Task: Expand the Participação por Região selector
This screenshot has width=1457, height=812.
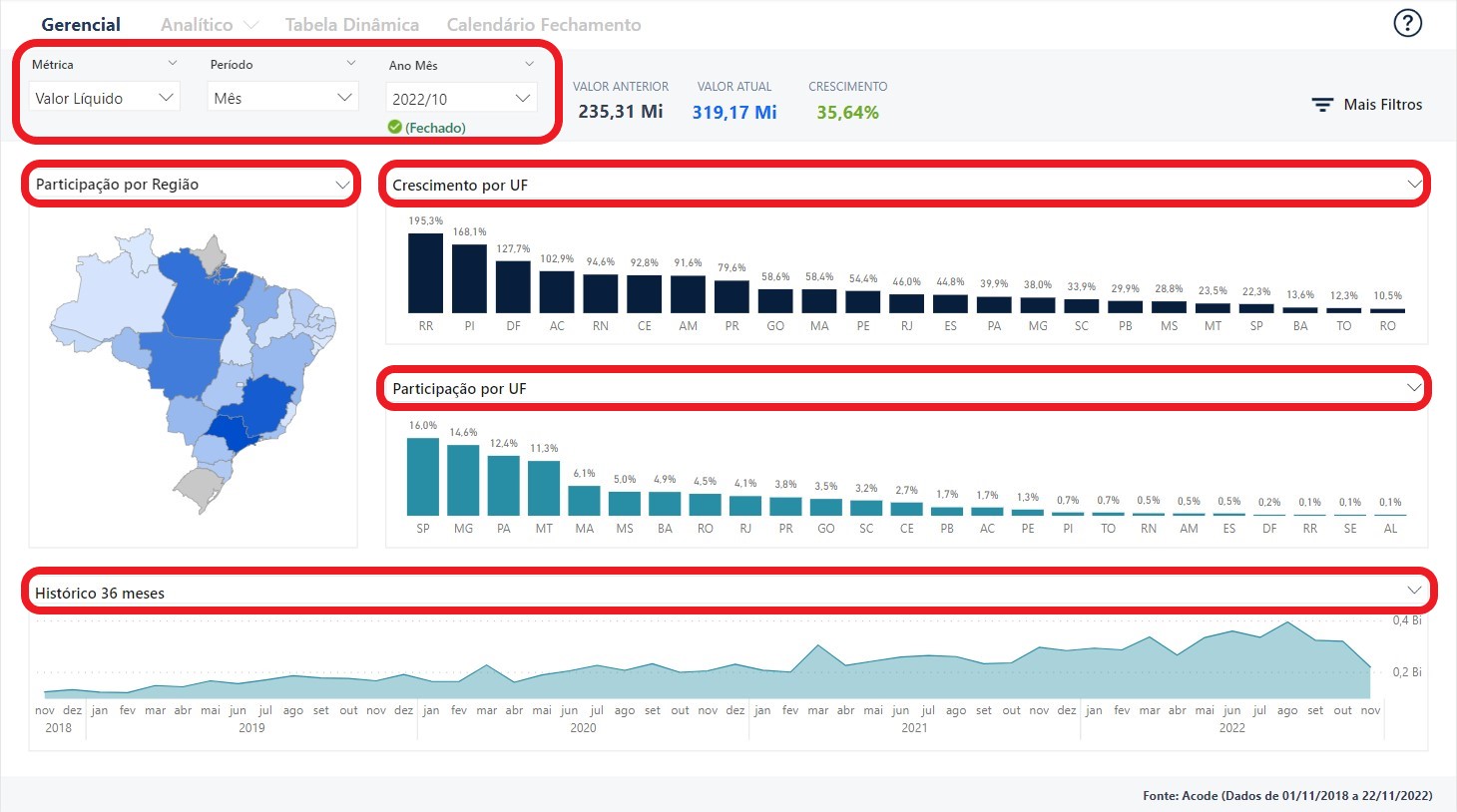Action: pyautogui.click(x=342, y=185)
